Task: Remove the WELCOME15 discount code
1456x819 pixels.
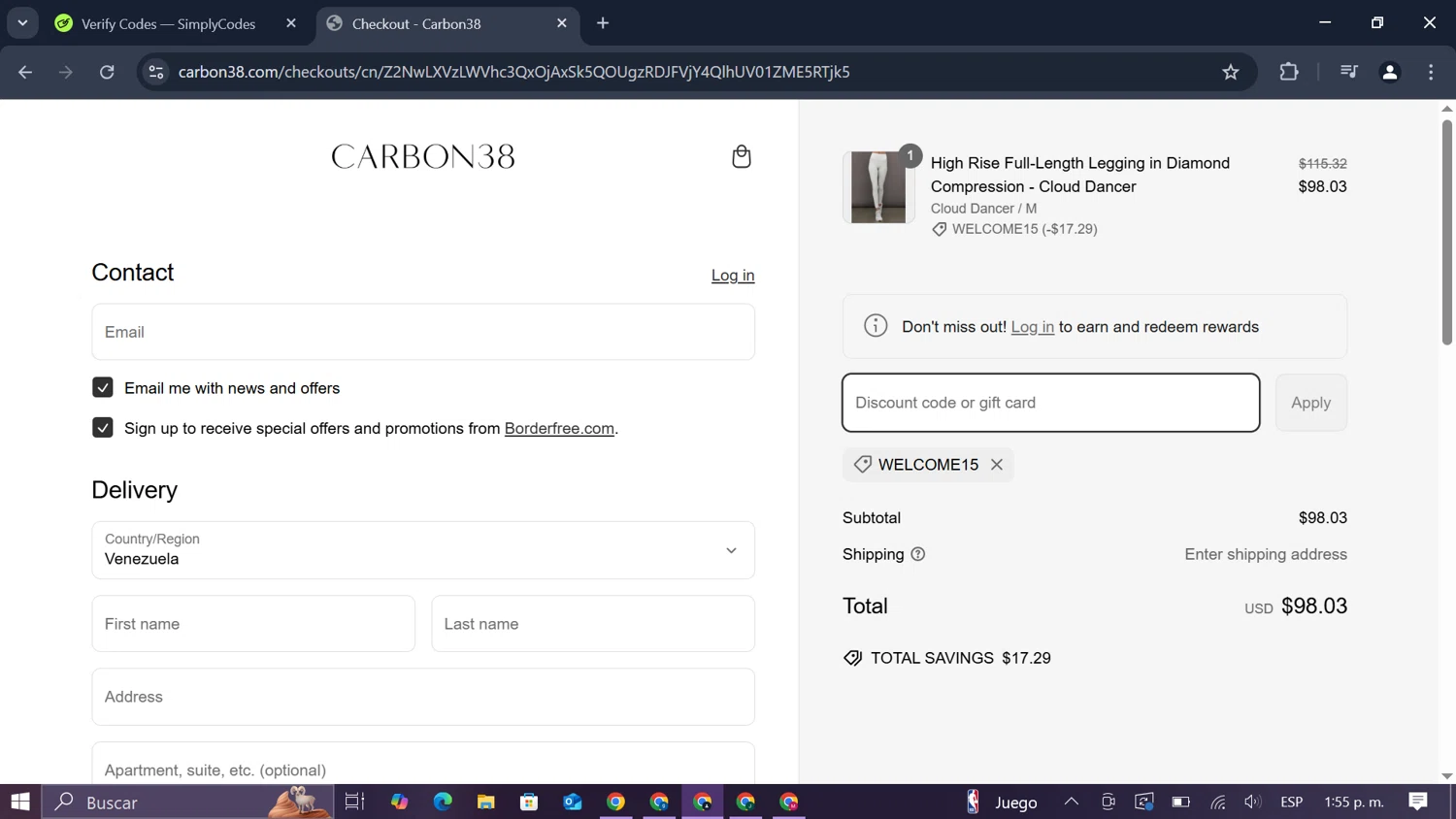Action: click(997, 465)
